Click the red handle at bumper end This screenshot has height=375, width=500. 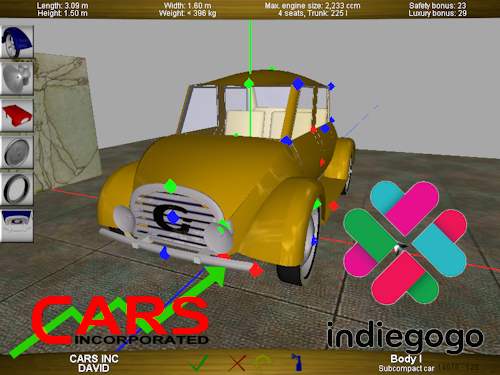click(x=256, y=270)
